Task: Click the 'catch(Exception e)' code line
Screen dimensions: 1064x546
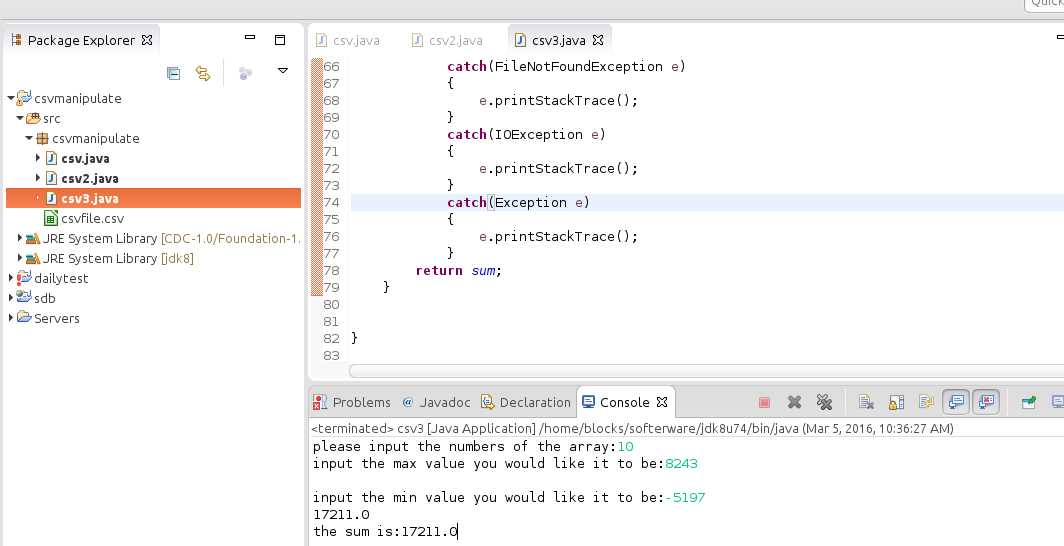Action: 518,202
